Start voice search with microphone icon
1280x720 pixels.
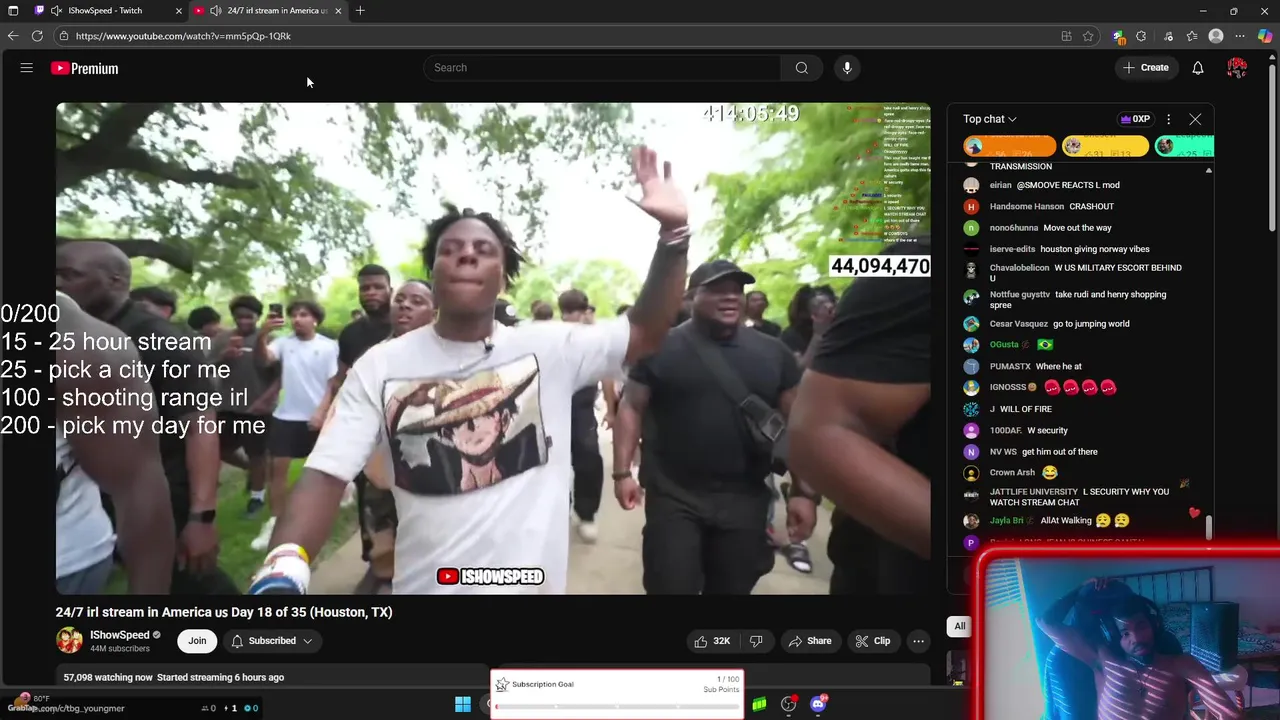847,68
